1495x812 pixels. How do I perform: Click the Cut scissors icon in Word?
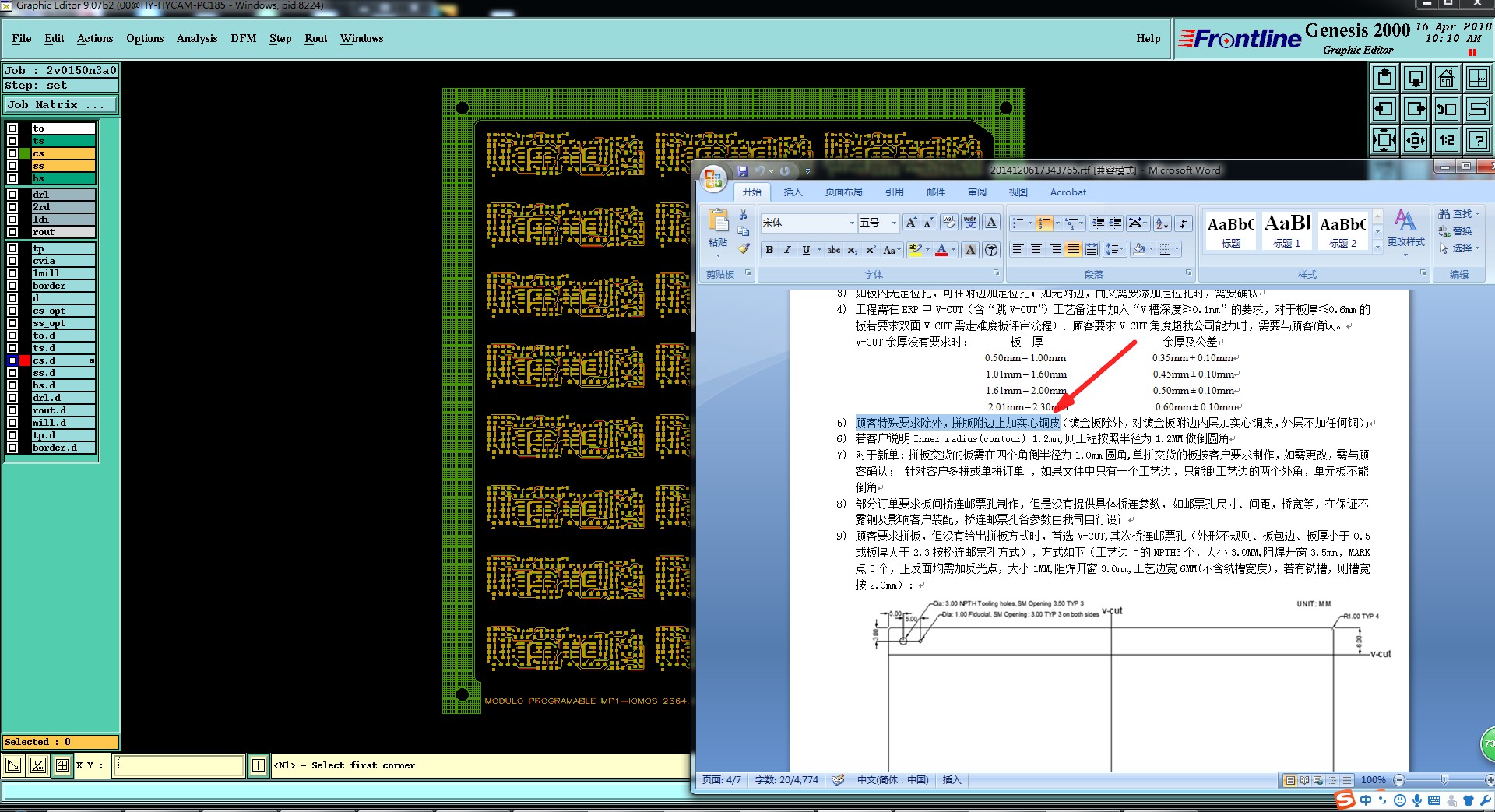click(744, 215)
